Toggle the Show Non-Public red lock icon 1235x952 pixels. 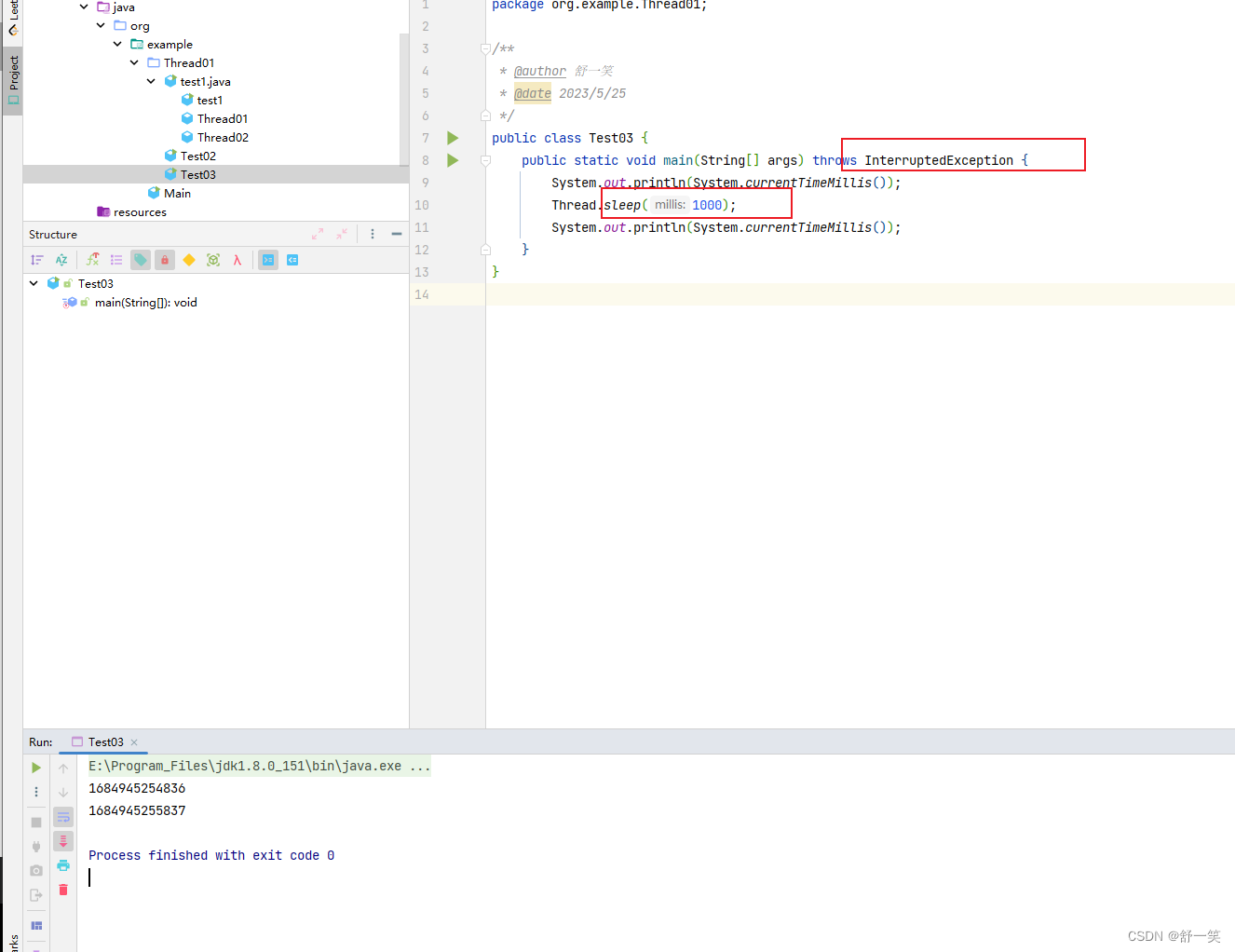tap(165, 260)
